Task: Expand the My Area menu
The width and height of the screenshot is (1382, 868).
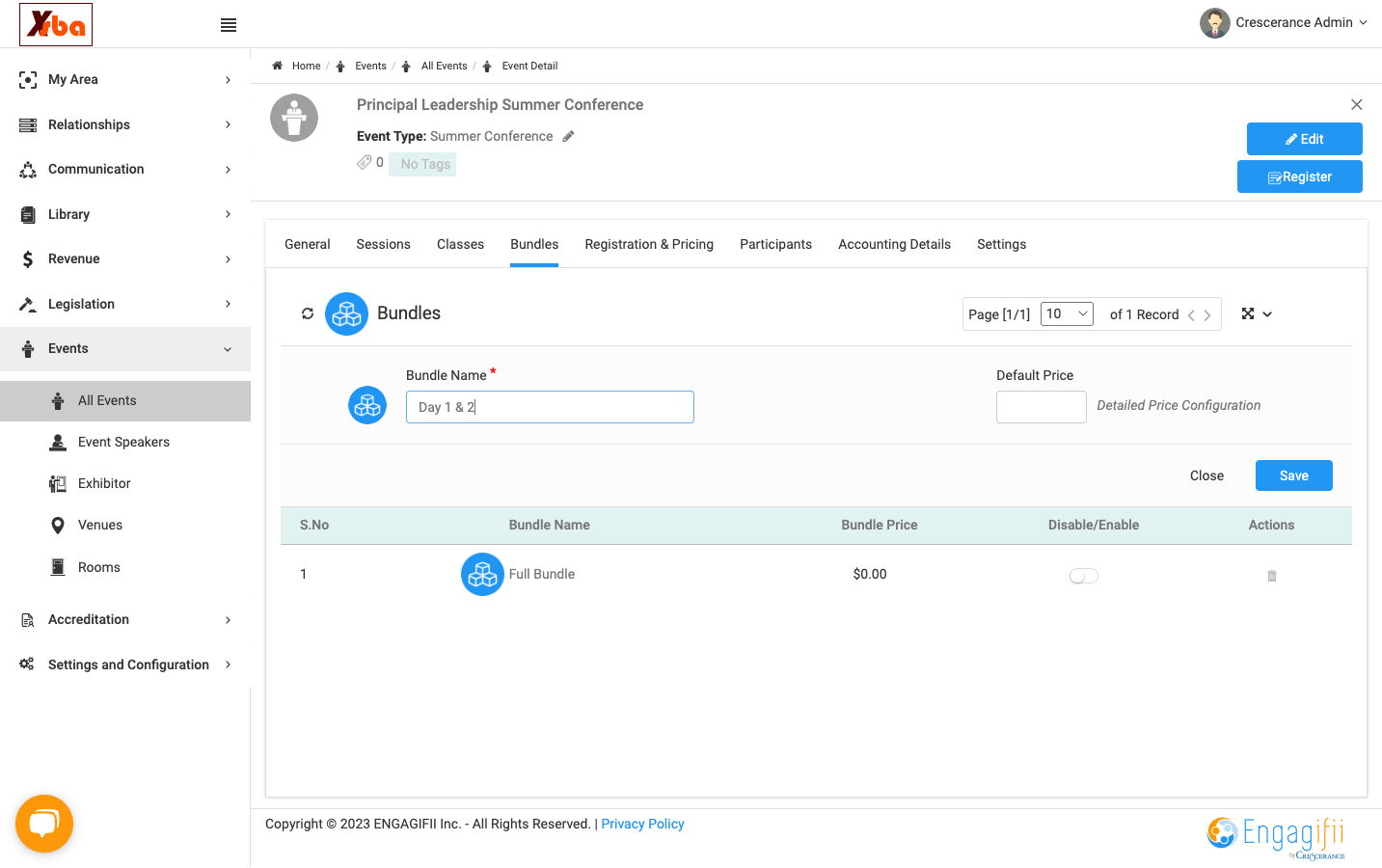Action: pyautogui.click(x=125, y=79)
